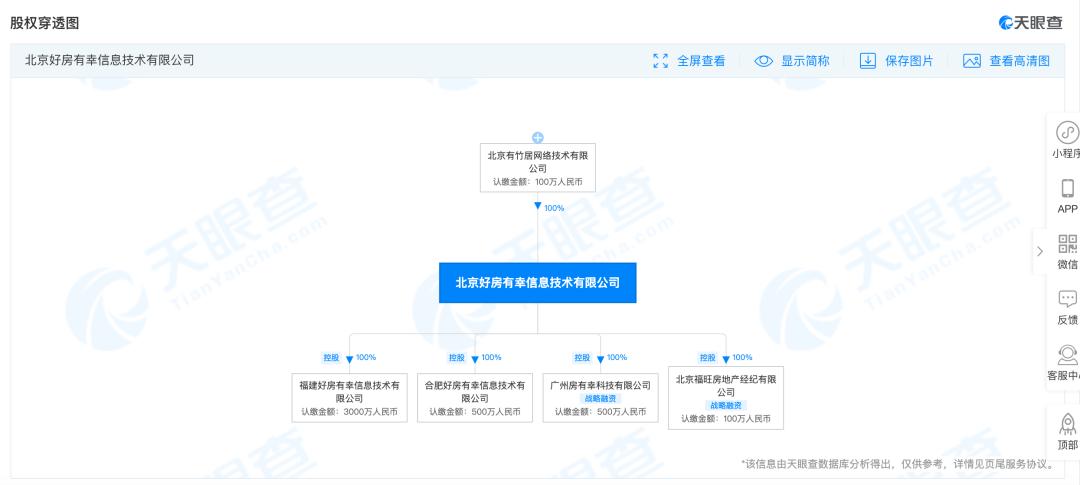This screenshot has height=485, width=1080.
Task: Click central node 北京好房有幸信息技术有限公司
Action: [538, 282]
